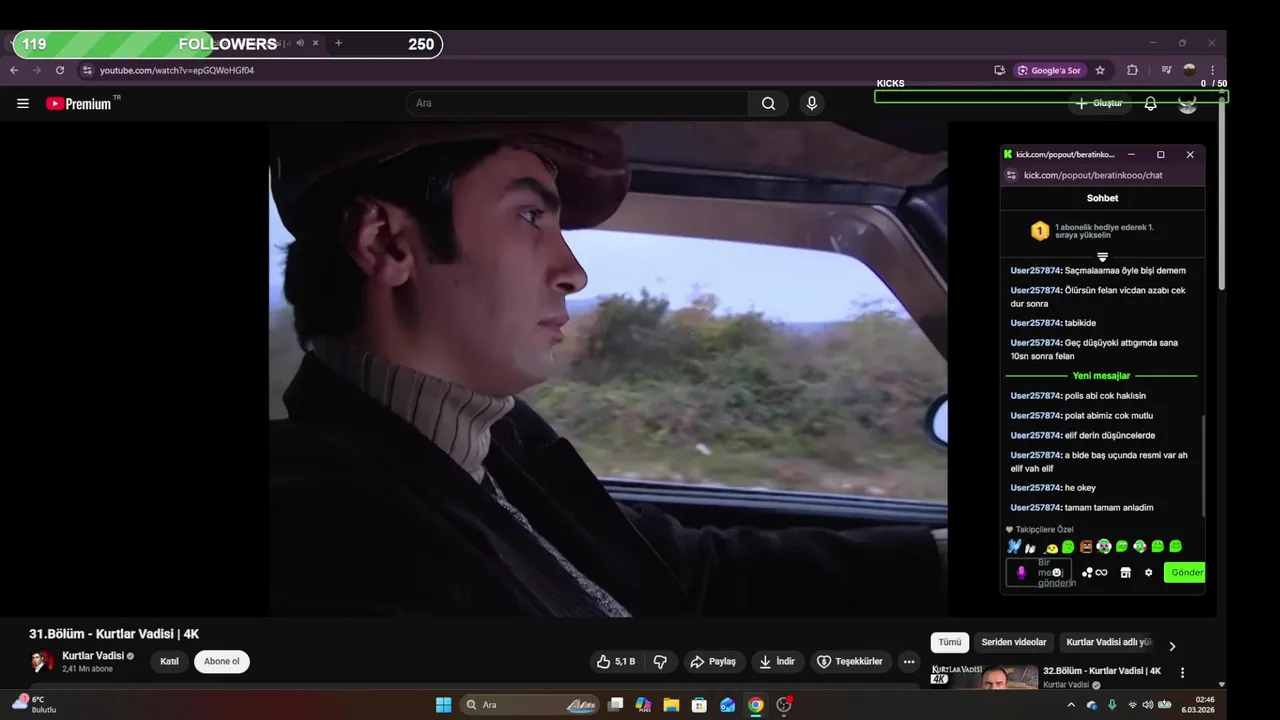
Task: Open site info icon in Kick popout
Action: tap(1011, 175)
